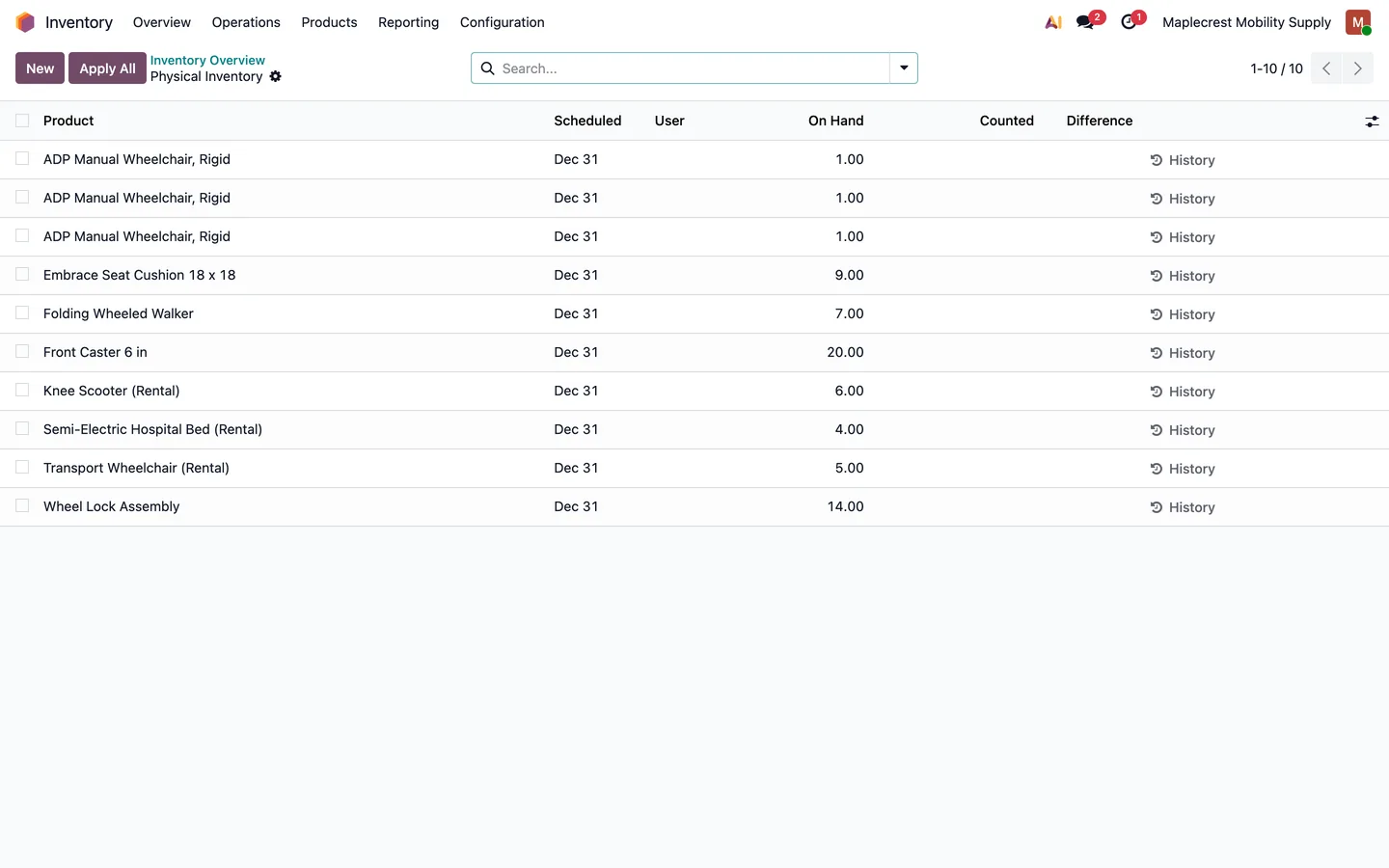Image resolution: width=1389 pixels, height=868 pixels.
Task: Open optional columns adjust icon
Action: (1372, 122)
